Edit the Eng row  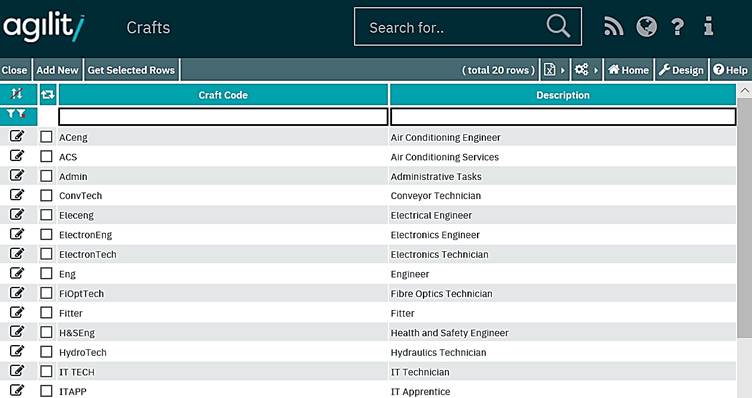tap(17, 273)
